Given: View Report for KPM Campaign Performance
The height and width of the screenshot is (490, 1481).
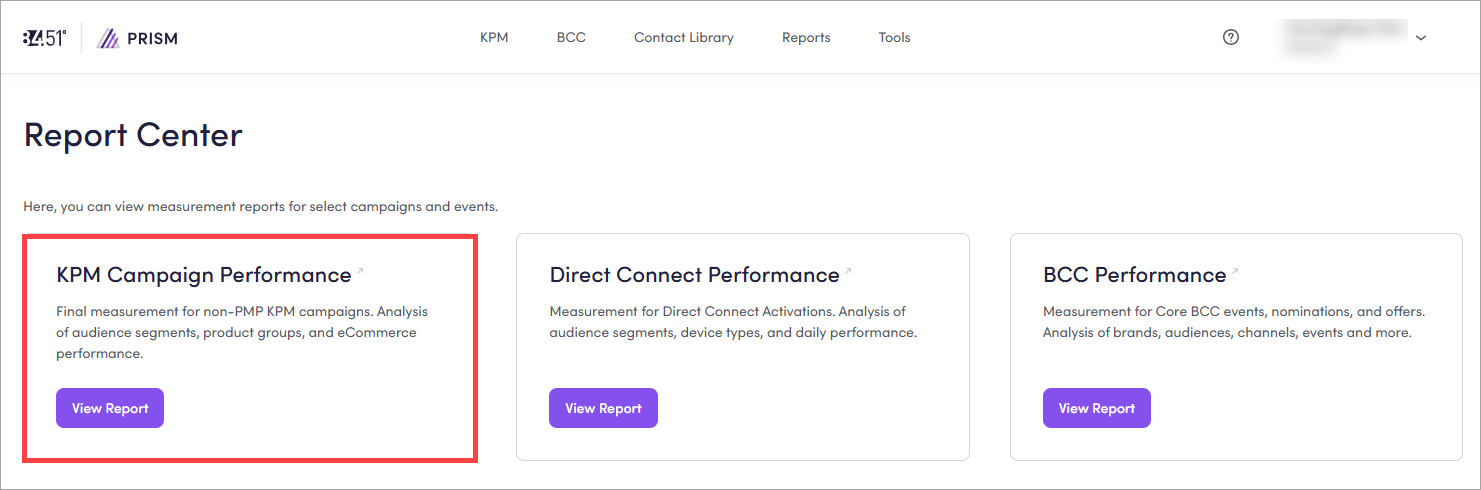Looking at the screenshot, I should click(x=110, y=408).
